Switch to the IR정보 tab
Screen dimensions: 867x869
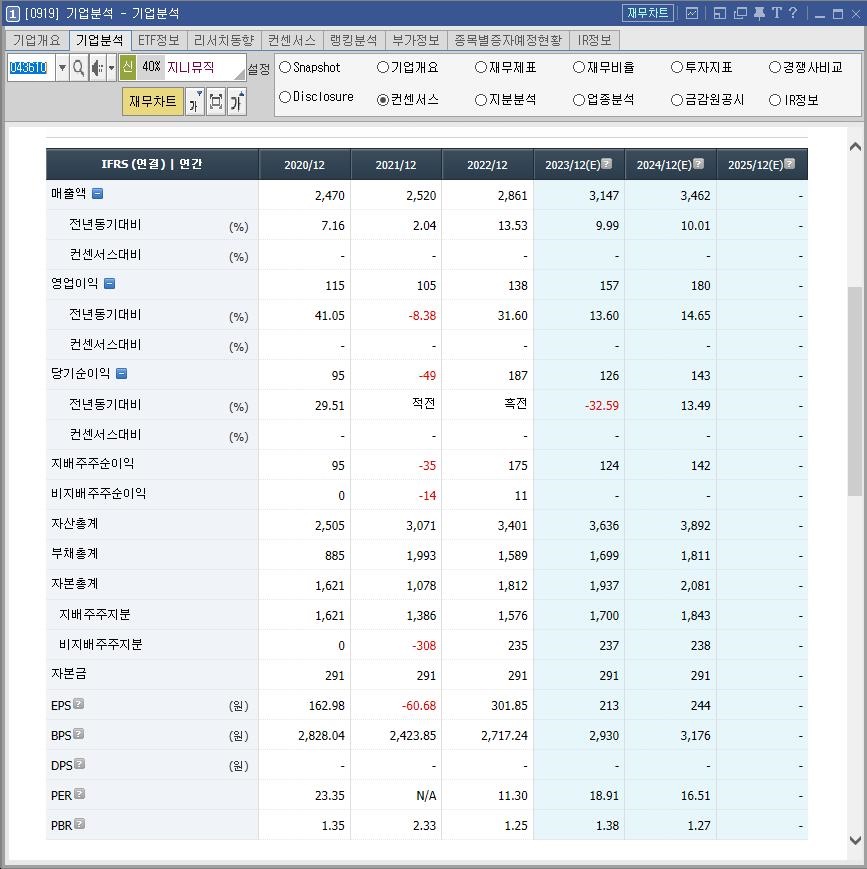[594, 40]
